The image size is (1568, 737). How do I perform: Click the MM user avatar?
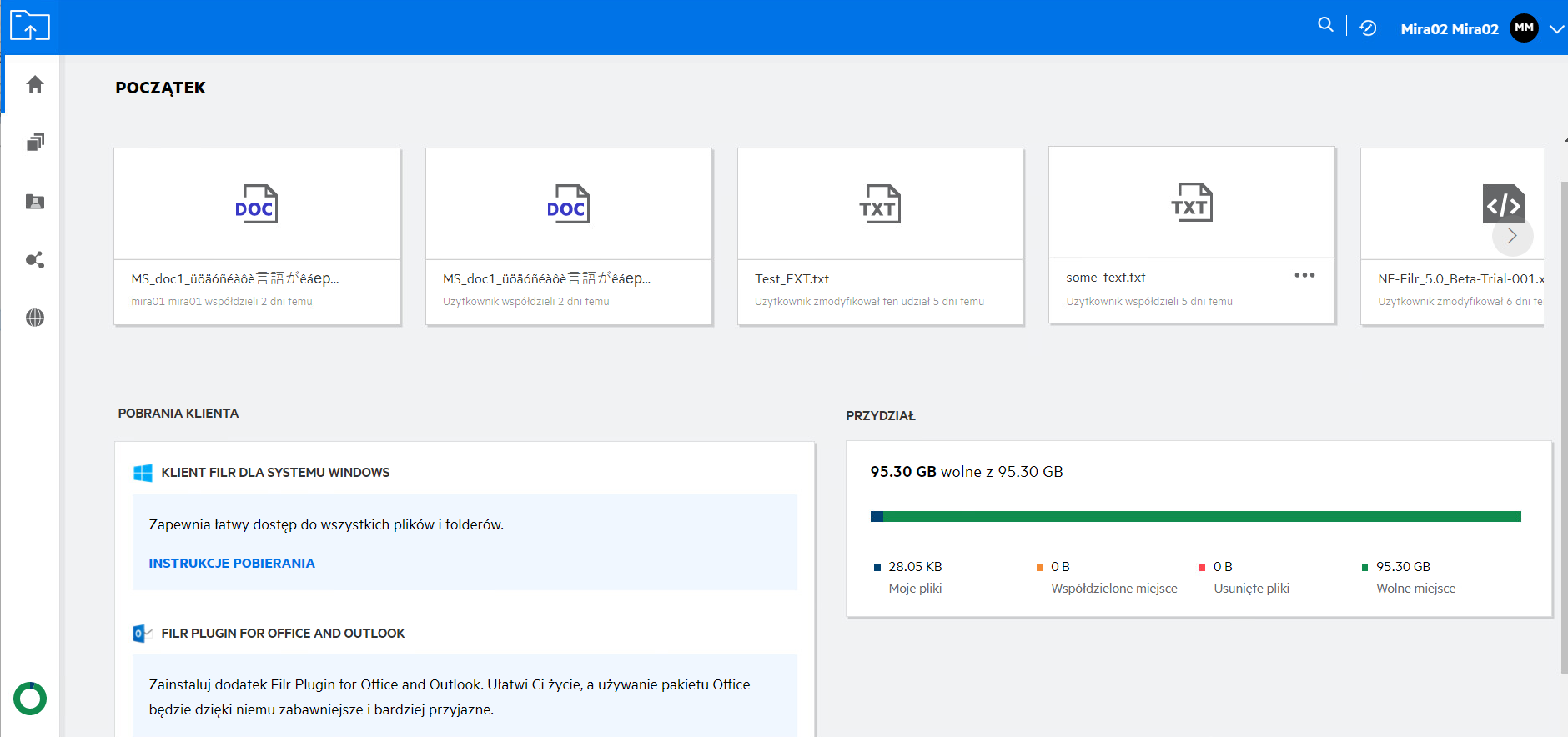(x=1524, y=28)
